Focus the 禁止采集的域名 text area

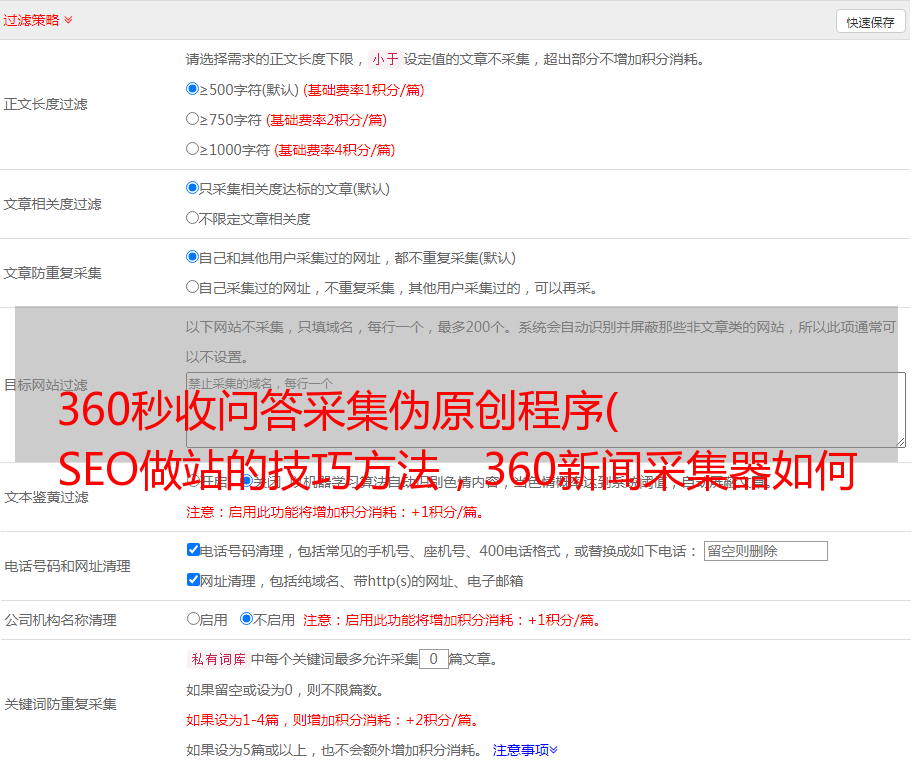coord(546,410)
